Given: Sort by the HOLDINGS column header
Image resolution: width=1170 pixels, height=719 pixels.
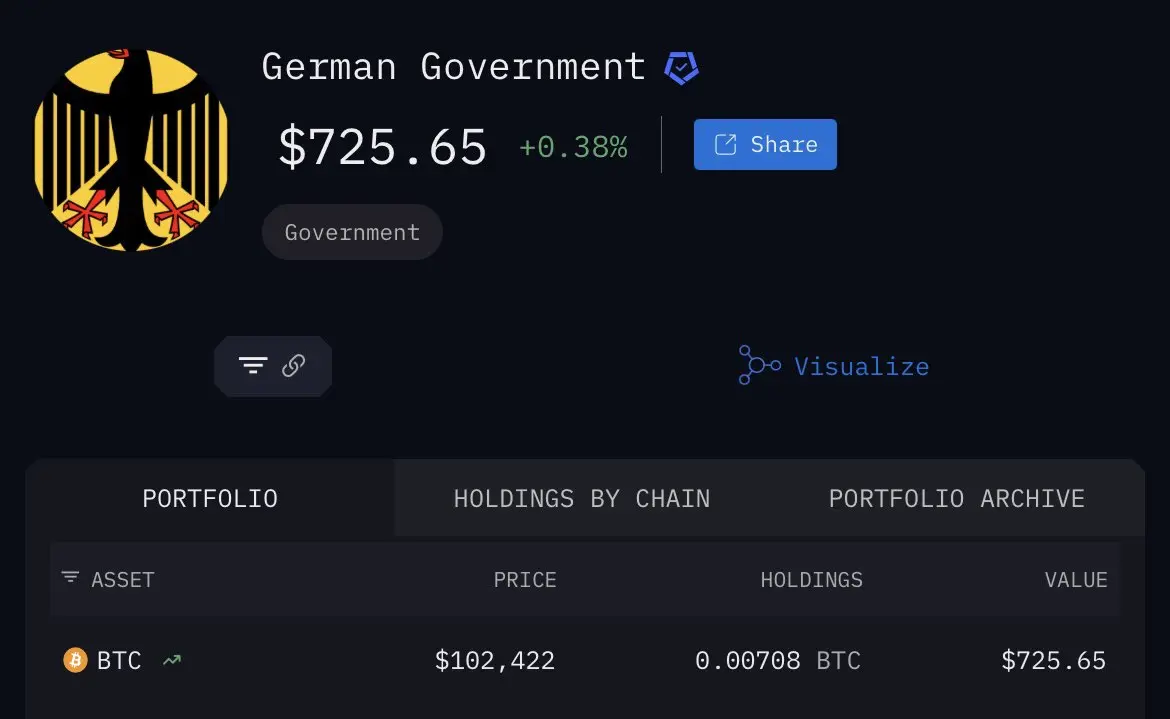Looking at the screenshot, I should [x=811, y=580].
